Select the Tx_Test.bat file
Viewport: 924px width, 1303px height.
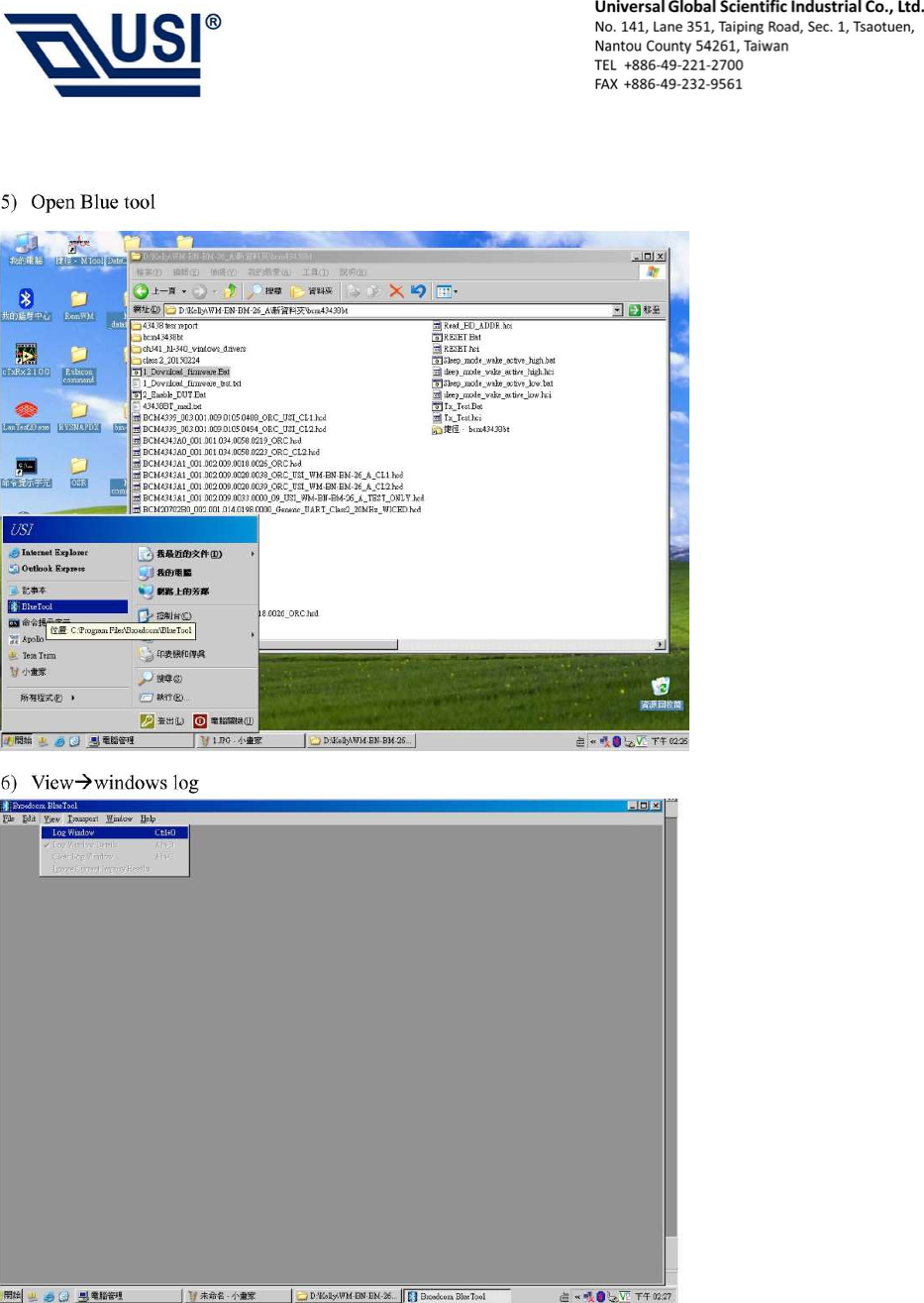[x=458, y=406]
